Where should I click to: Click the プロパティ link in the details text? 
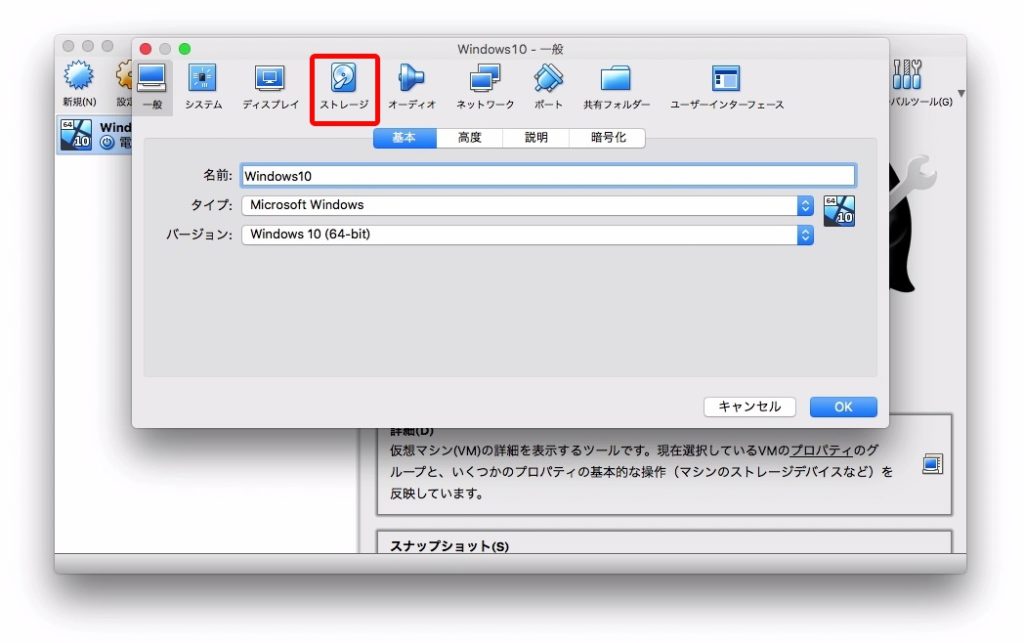click(x=822, y=450)
